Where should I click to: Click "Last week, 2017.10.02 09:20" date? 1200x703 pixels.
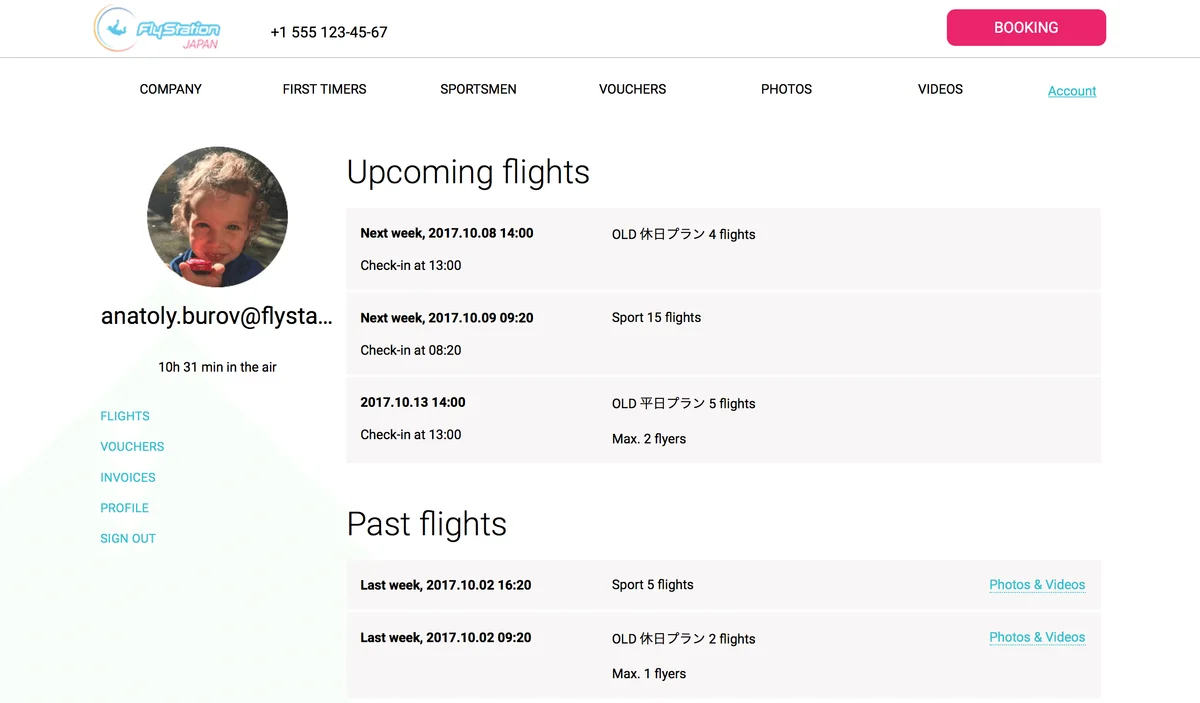pyautogui.click(x=446, y=637)
